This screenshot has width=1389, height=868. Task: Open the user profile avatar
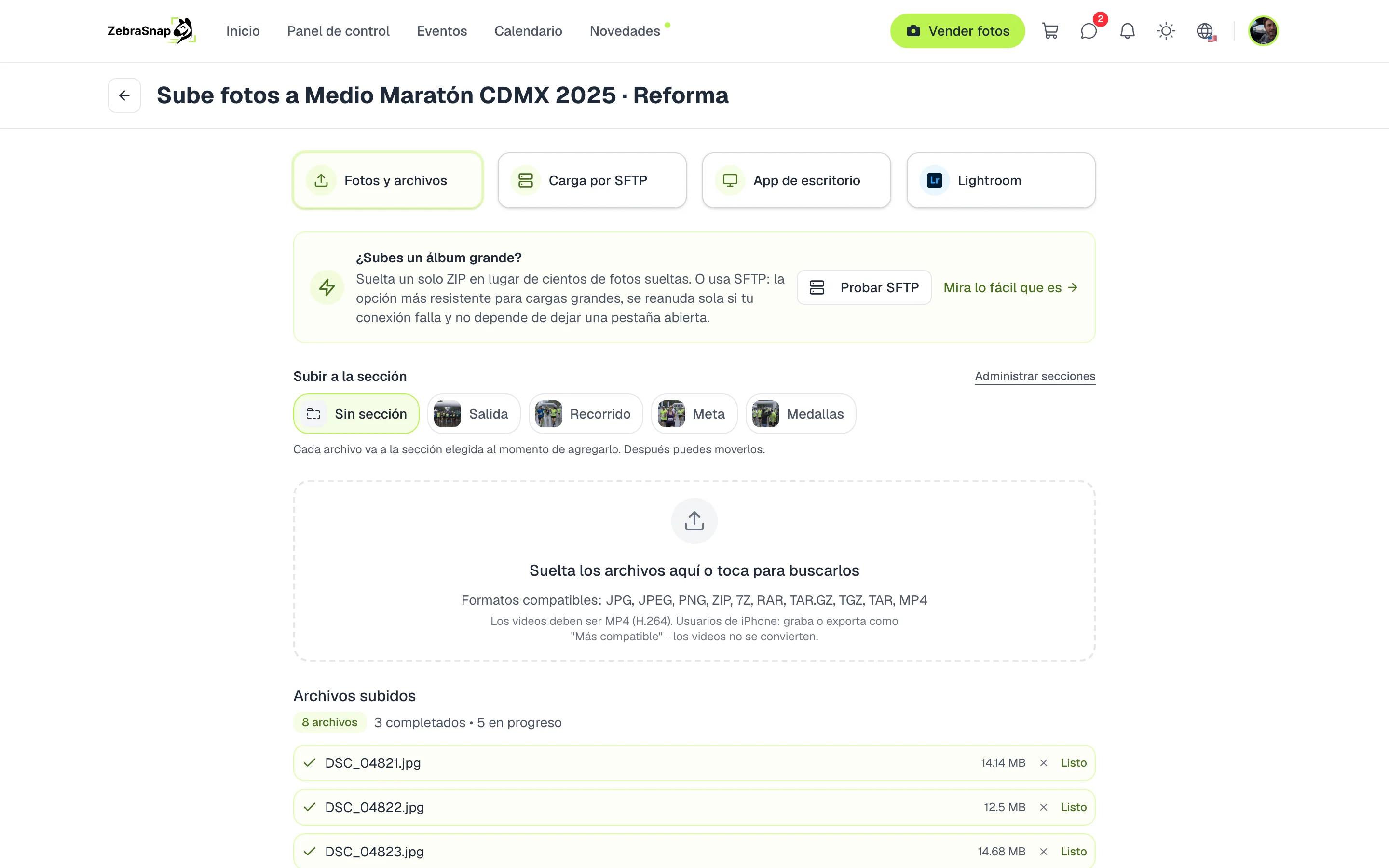(x=1263, y=31)
